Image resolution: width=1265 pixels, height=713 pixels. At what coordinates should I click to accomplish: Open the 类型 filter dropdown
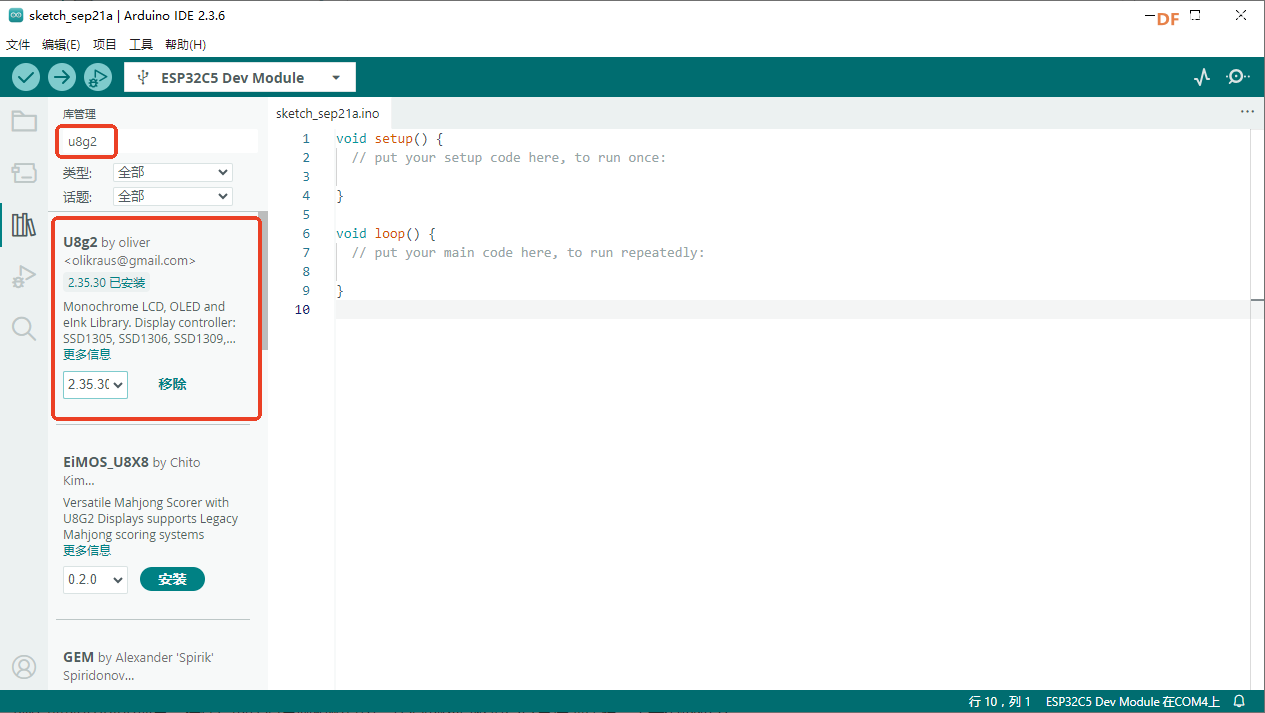click(x=173, y=172)
